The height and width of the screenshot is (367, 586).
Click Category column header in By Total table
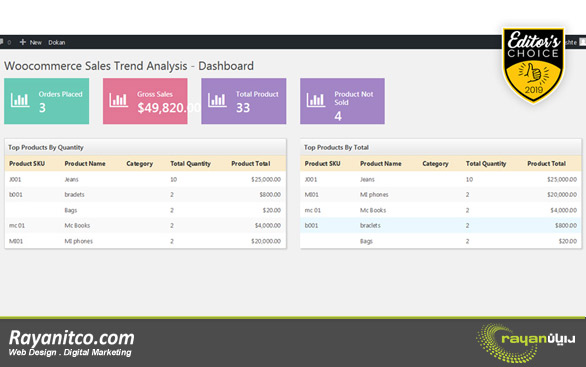click(x=435, y=164)
